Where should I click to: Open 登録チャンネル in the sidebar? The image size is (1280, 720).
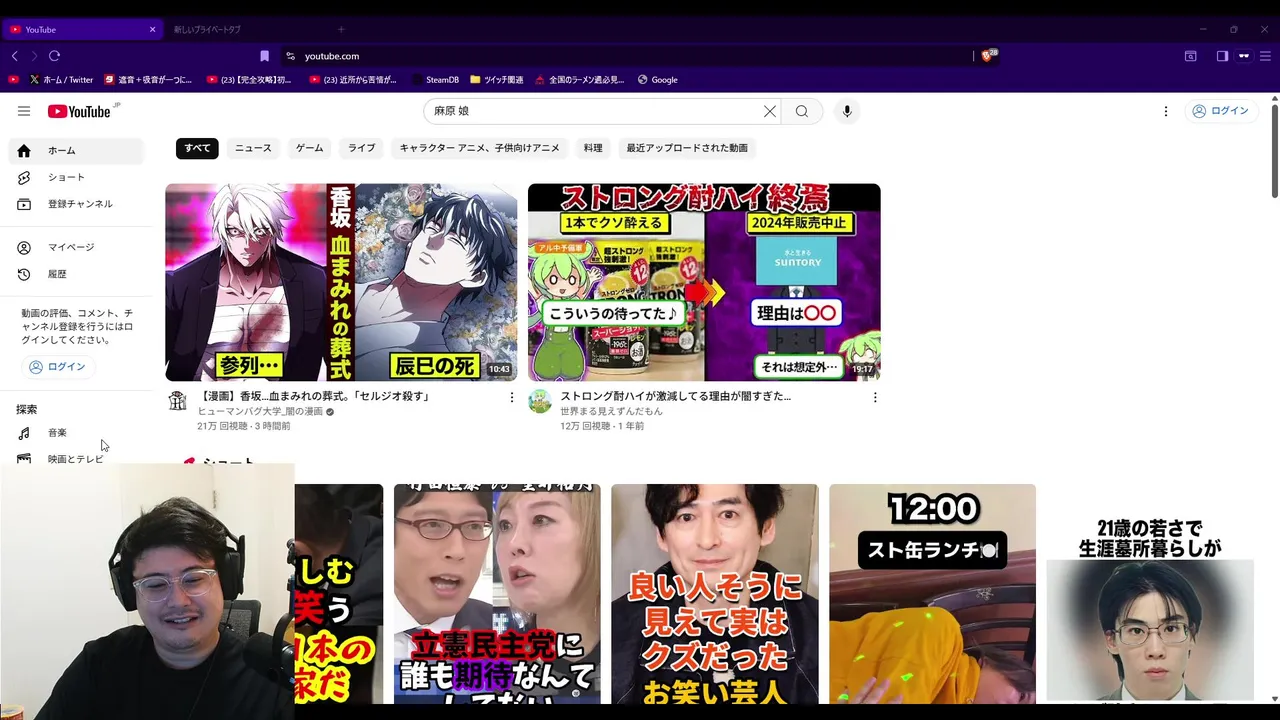click(76, 204)
